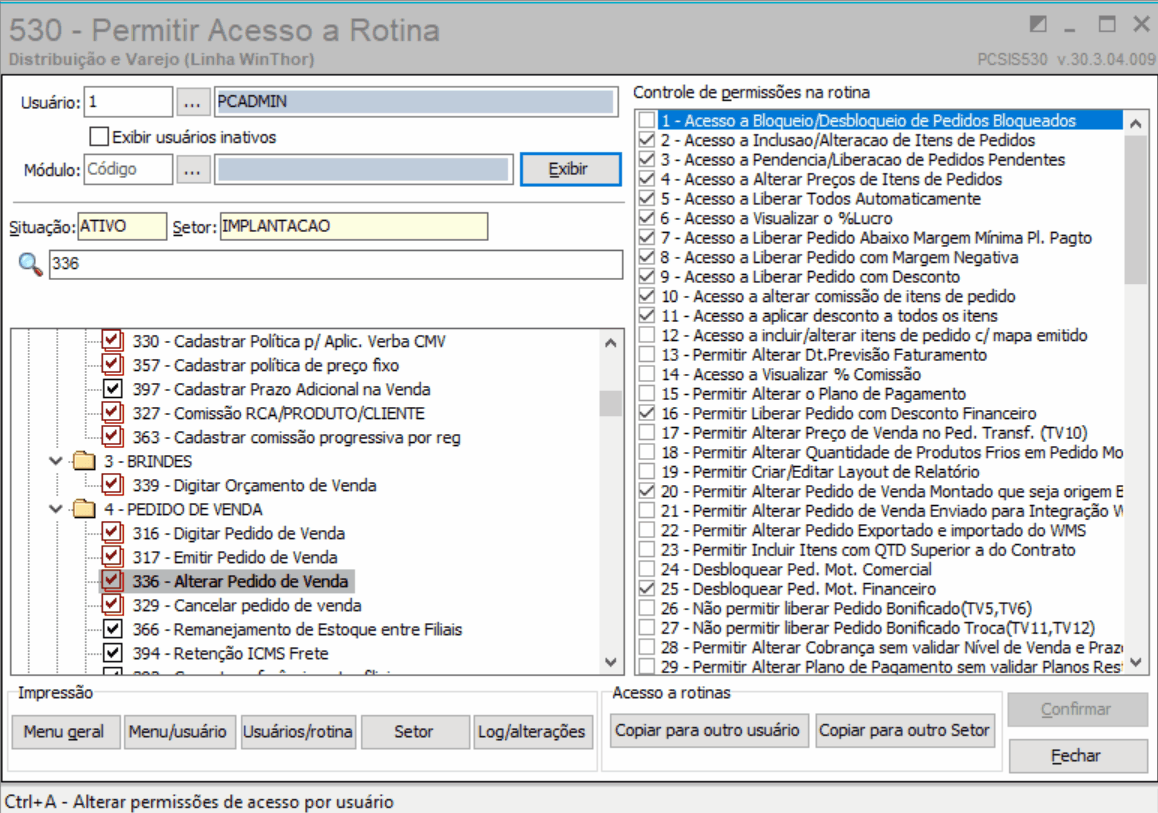Click the magnifying glass search icon
The height and width of the screenshot is (813, 1158).
tap(30, 264)
